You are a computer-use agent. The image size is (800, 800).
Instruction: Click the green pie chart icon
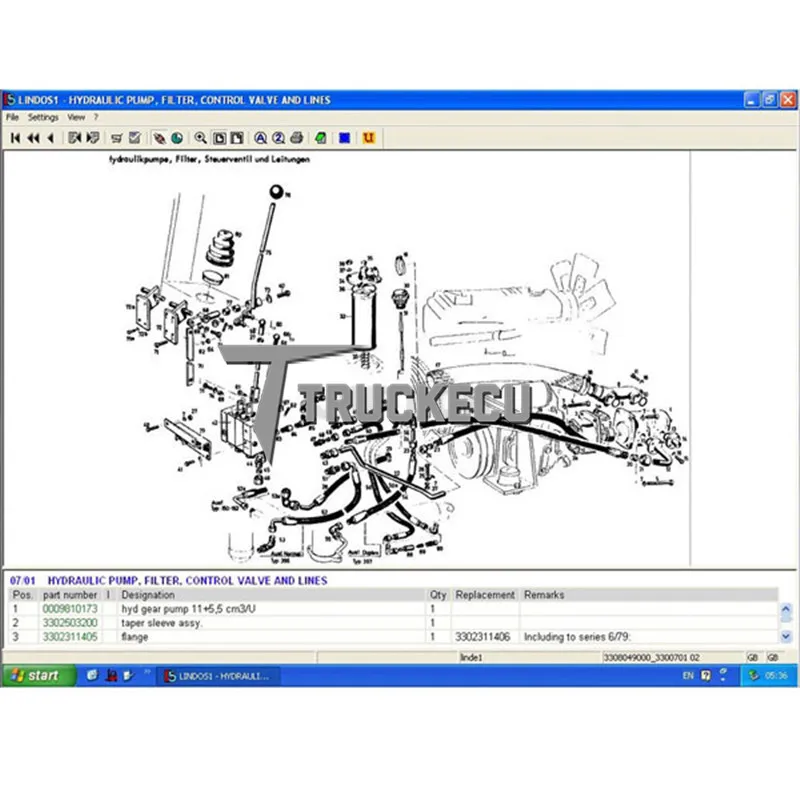(177, 138)
